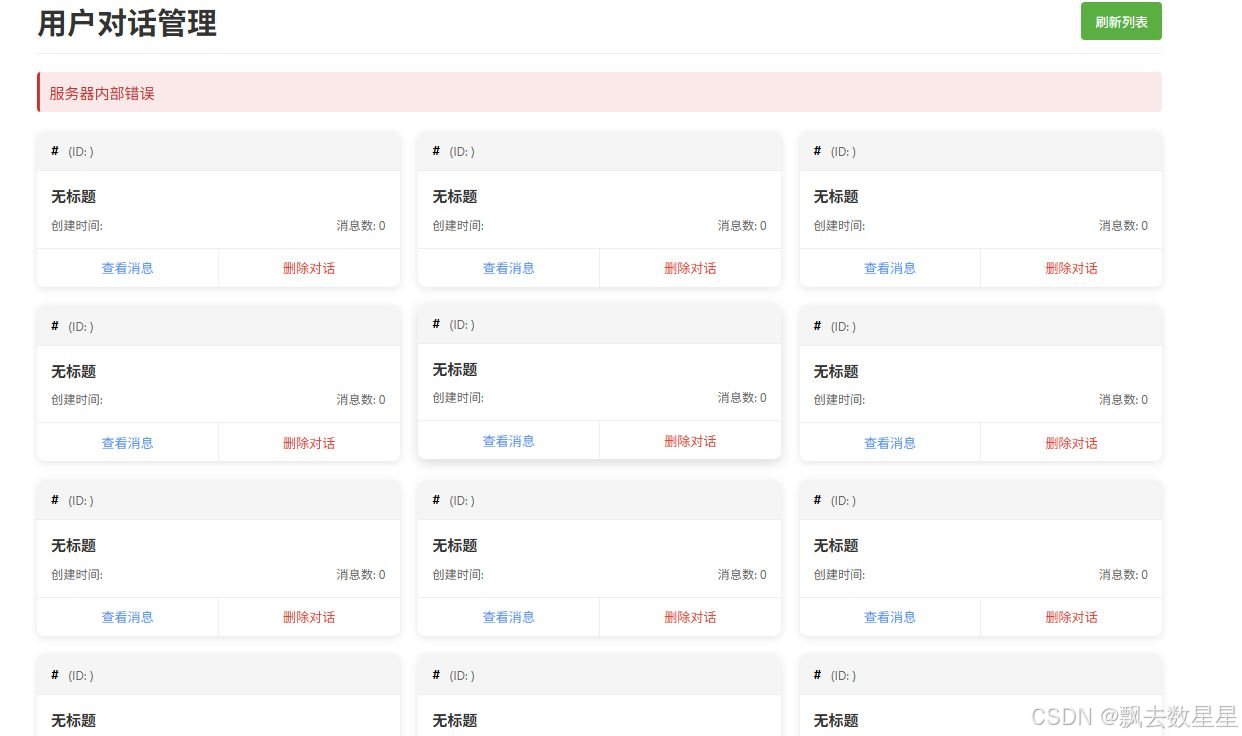This screenshot has height=736, width=1242.
Task: Choose 删除对话 in the first row's left card
Action: click(309, 268)
